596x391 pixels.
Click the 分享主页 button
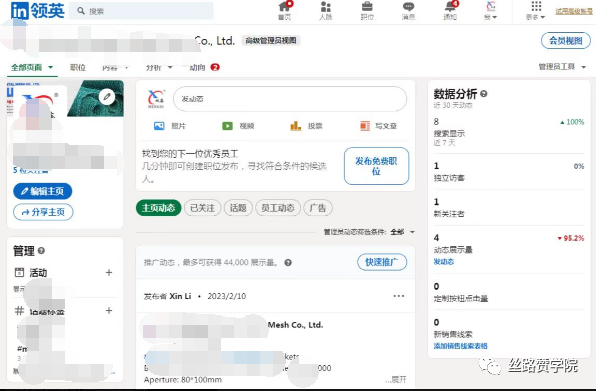pos(43,212)
